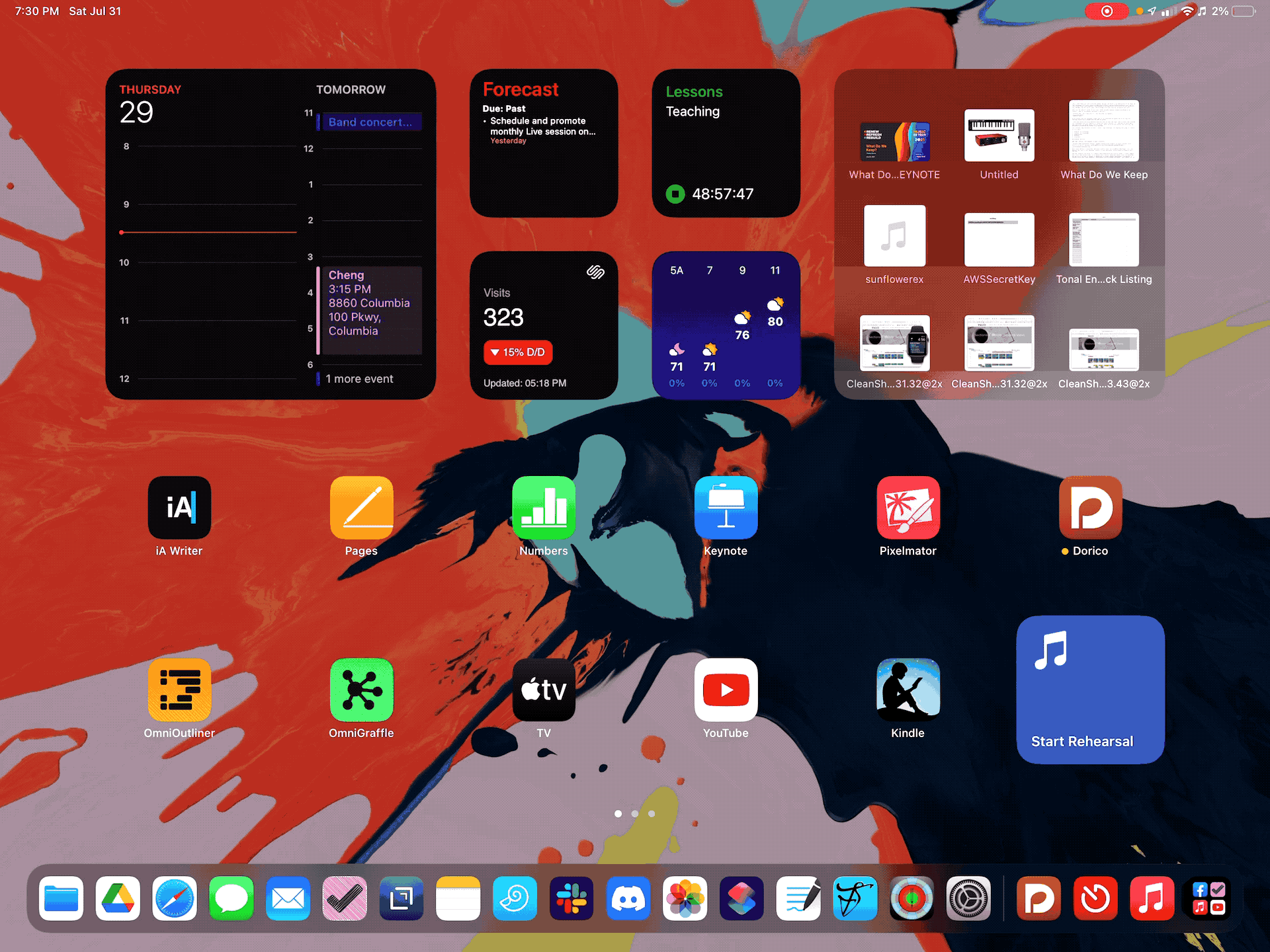Open the pink checkmark OmniFocus dock icon

point(345,898)
